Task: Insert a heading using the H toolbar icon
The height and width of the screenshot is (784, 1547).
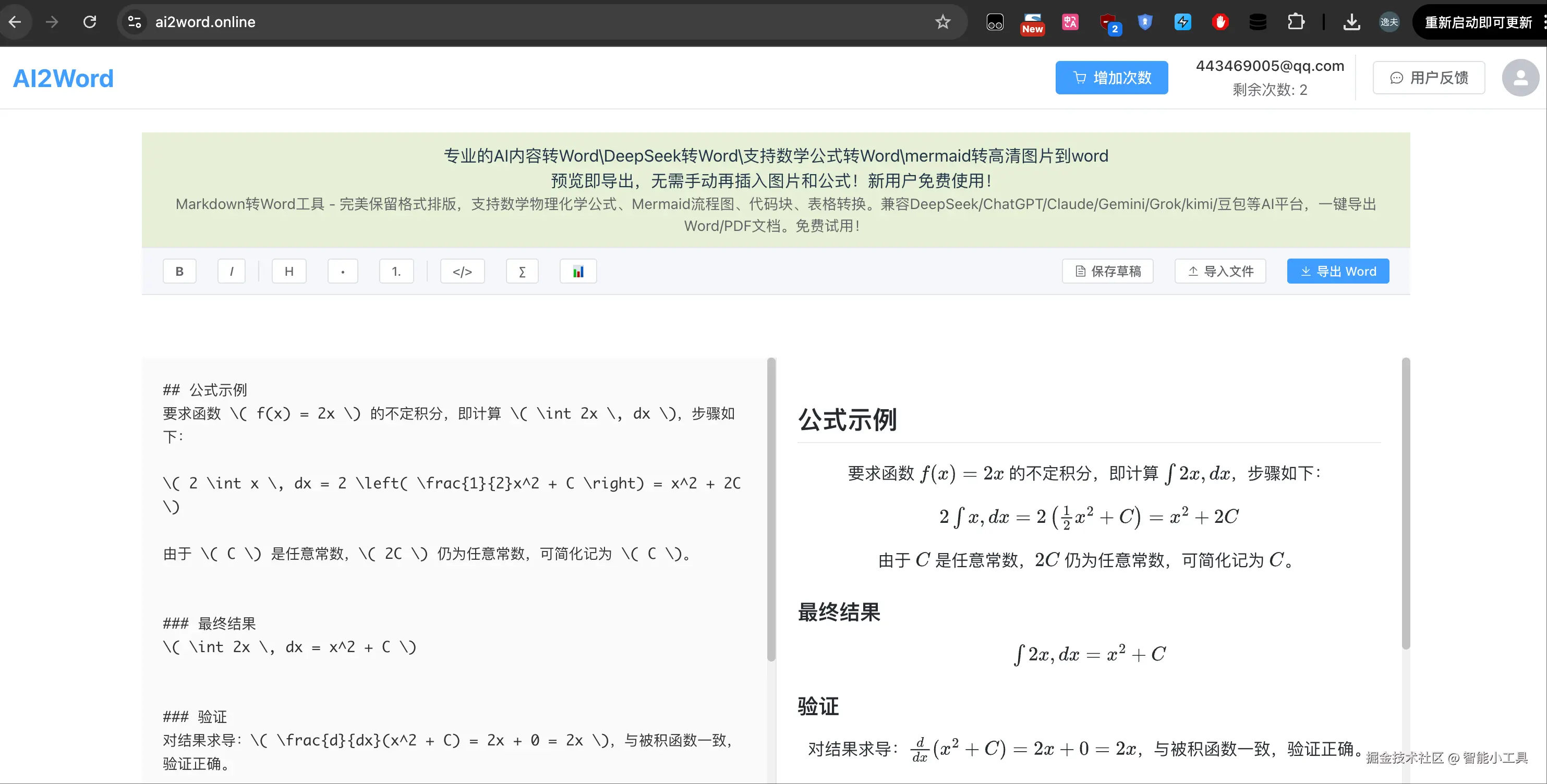Action: click(x=289, y=271)
